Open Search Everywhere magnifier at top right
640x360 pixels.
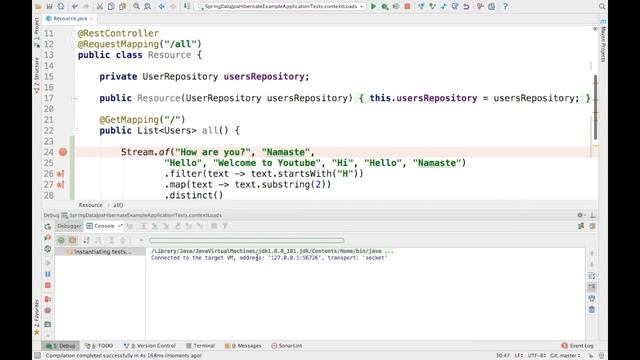point(602,6)
